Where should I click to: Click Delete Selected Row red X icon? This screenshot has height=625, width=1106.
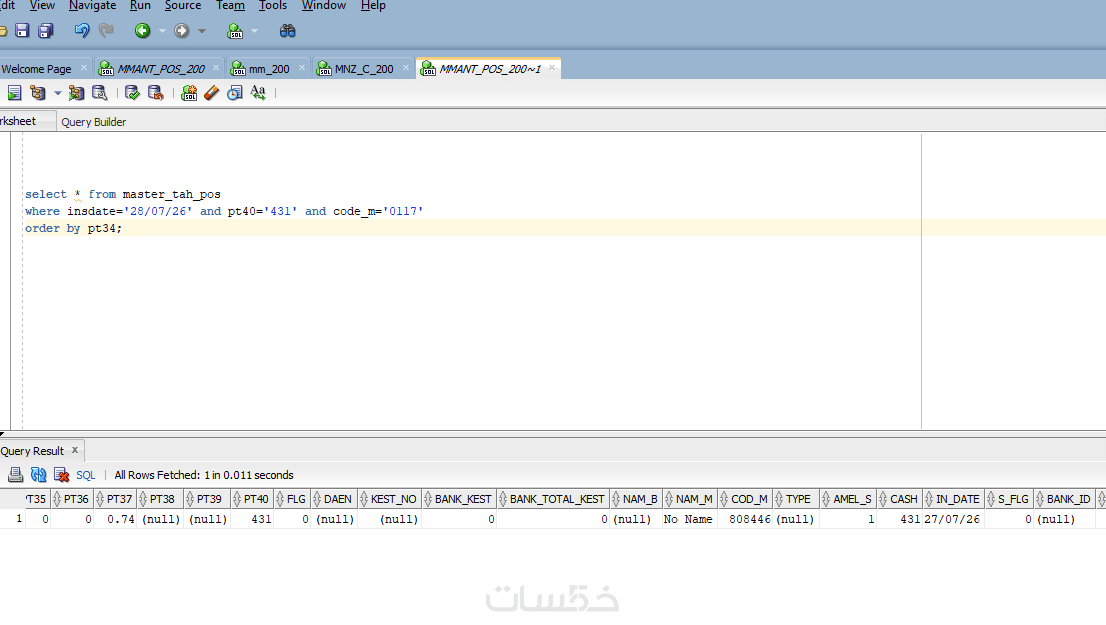point(61,475)
